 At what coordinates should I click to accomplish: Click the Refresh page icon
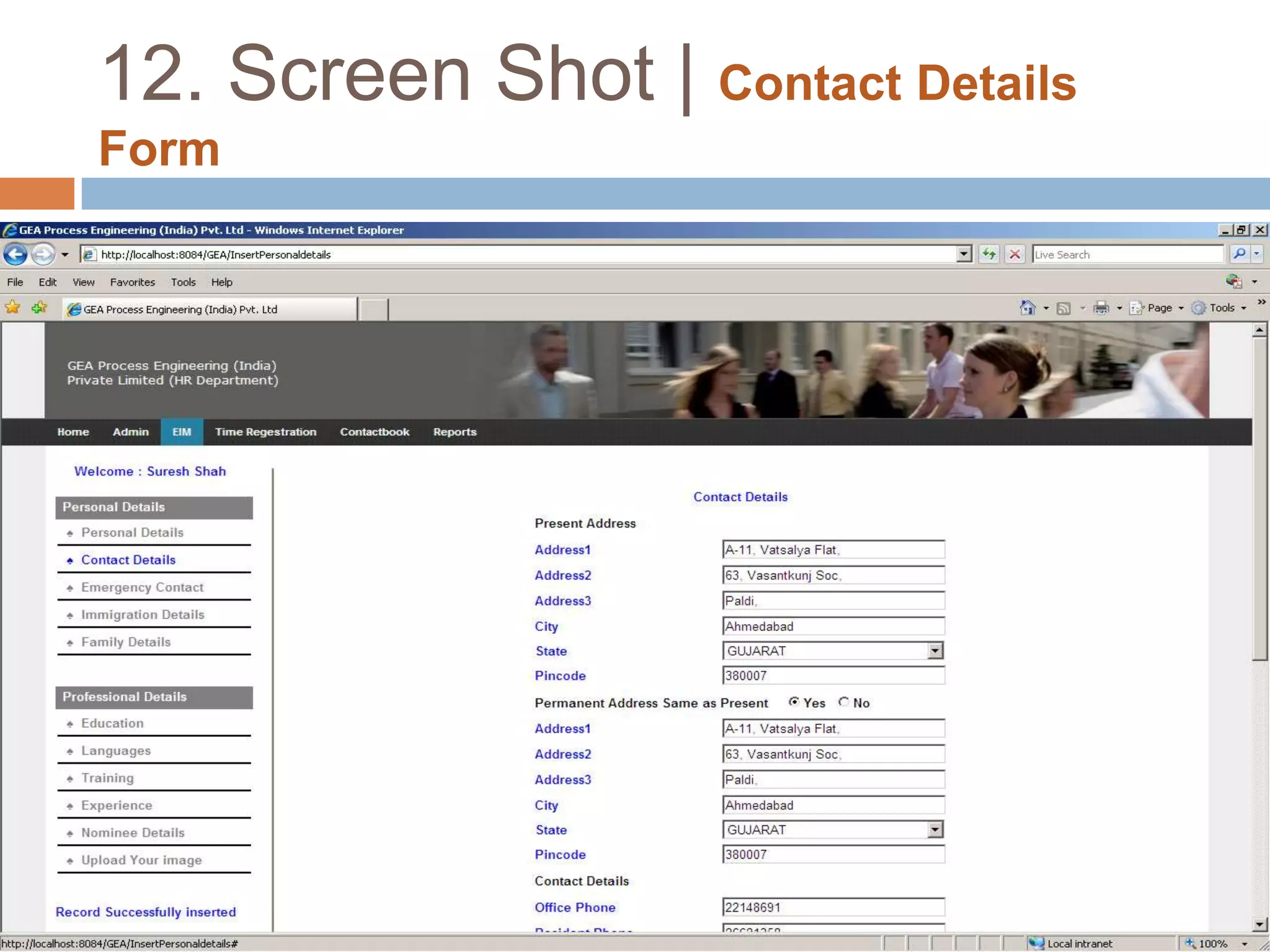pyautogui.click(x=989, y=254)
